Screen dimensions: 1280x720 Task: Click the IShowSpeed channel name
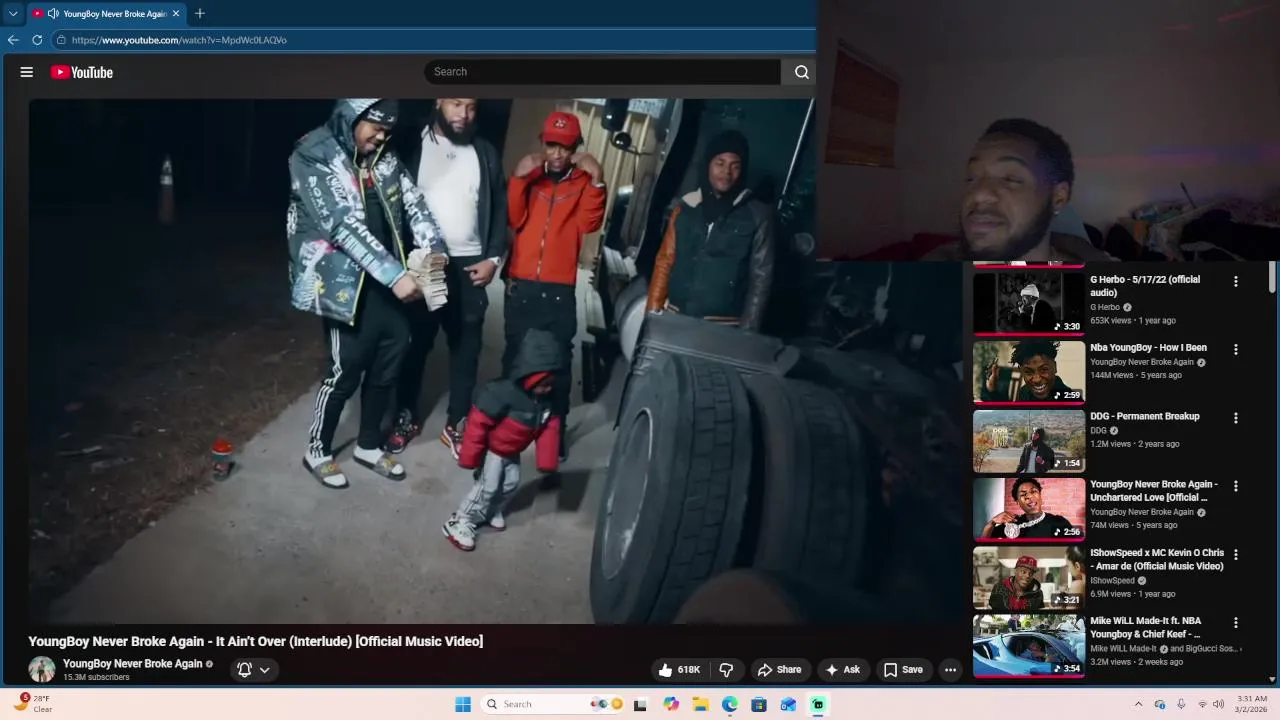[x=1112, y=581]
